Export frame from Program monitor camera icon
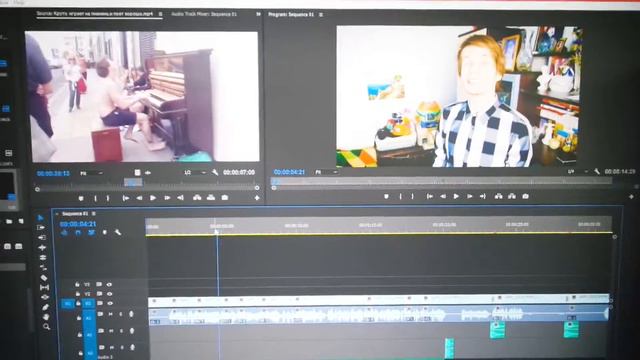640x360 pixels. [x=525, y=196]
